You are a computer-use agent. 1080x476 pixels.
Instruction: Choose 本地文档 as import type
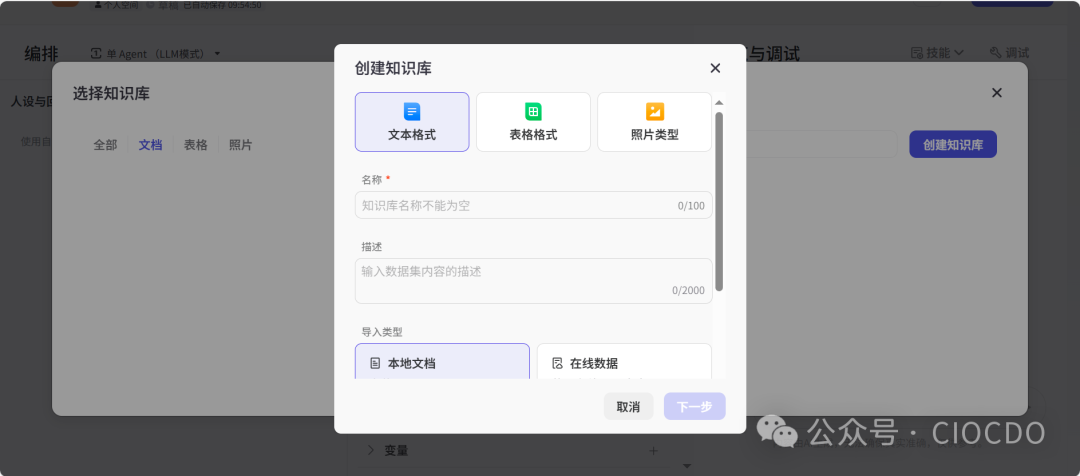click(x=442, y=362)
